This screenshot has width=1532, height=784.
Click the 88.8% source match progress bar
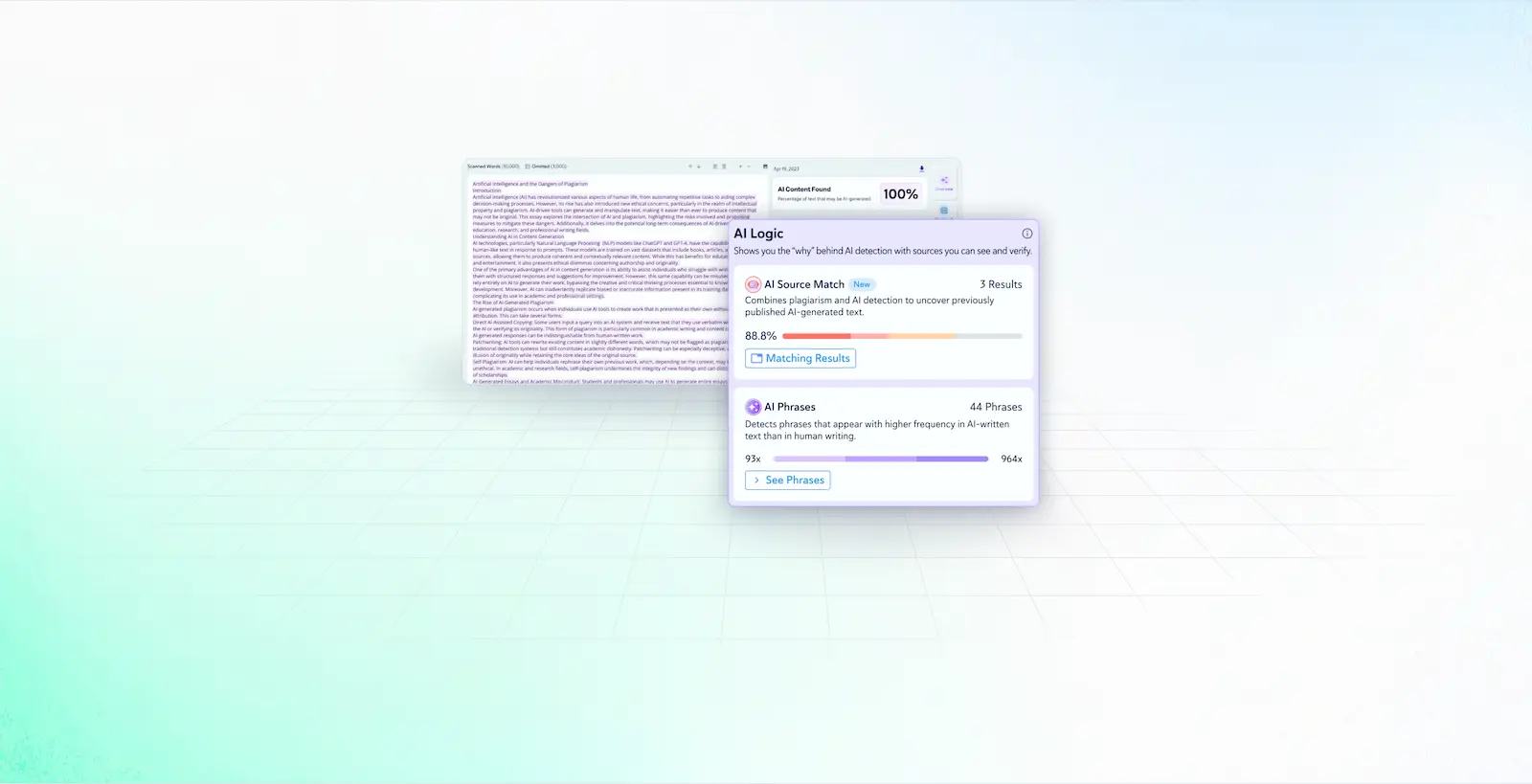click(x=902, y=336)
